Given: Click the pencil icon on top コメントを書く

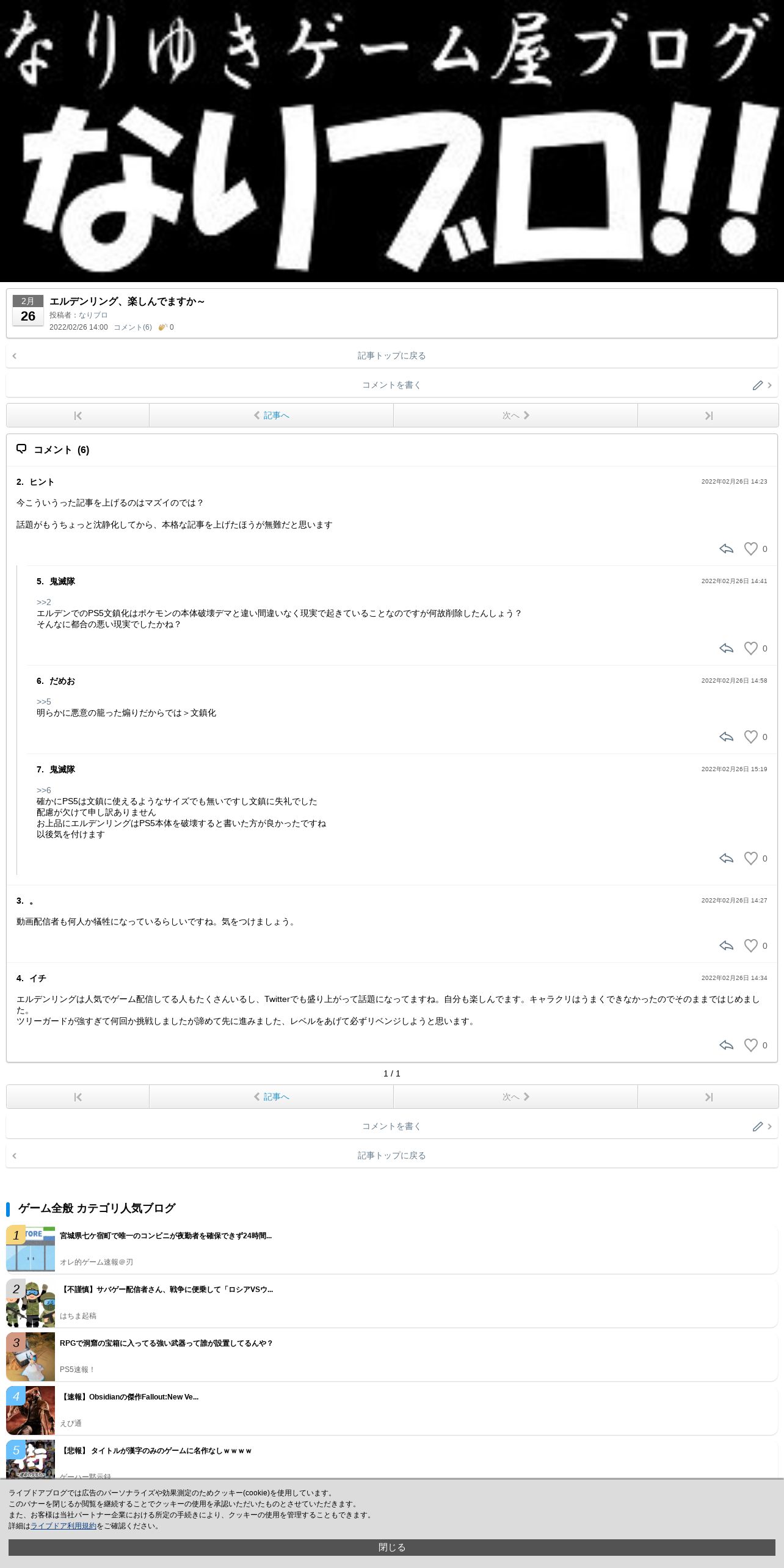Looking at the screenshot, I should point(758,385).
